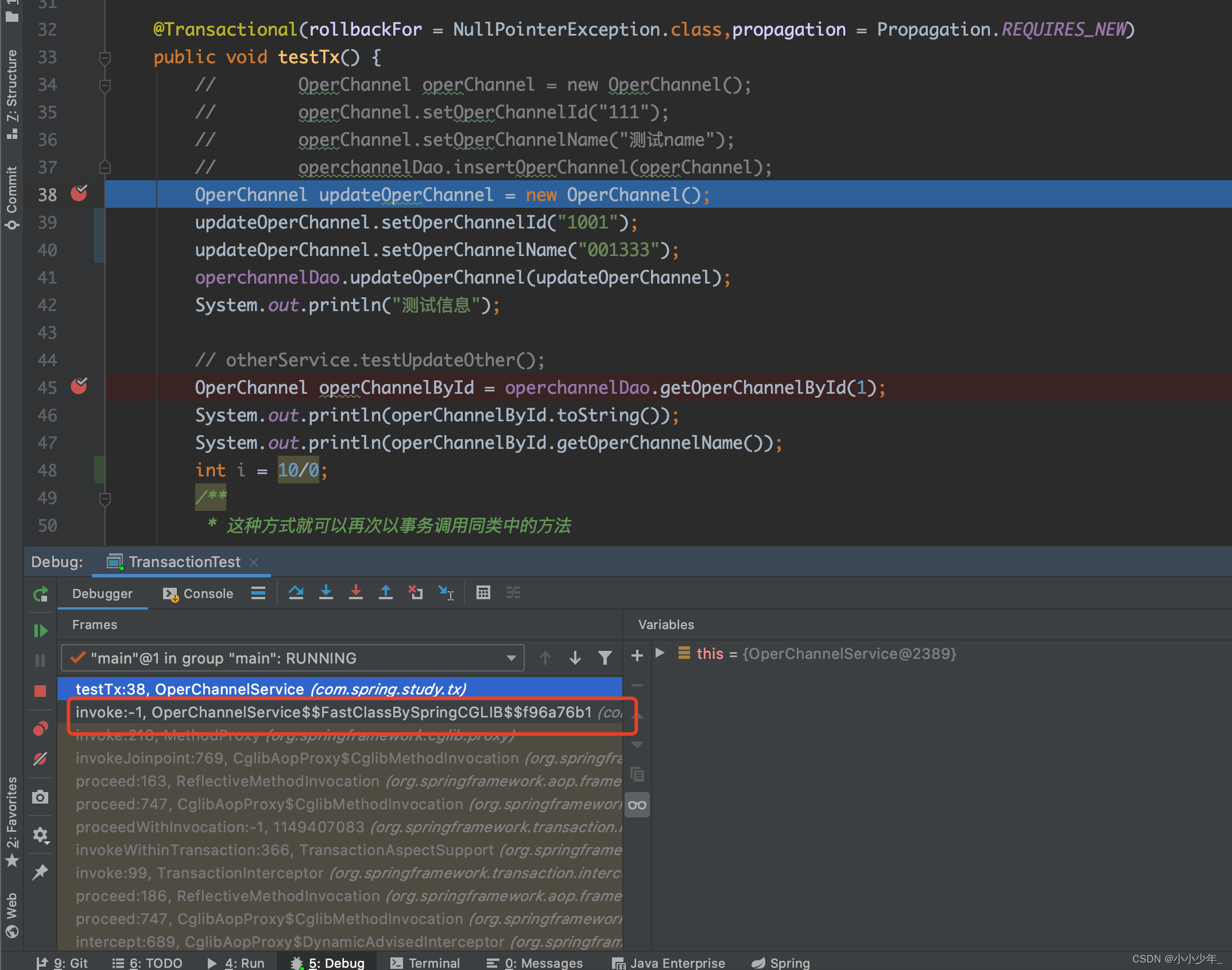Open the Evaluate Expression calculator icon
Screen dimensions: 1232x970
coord(483,592)
